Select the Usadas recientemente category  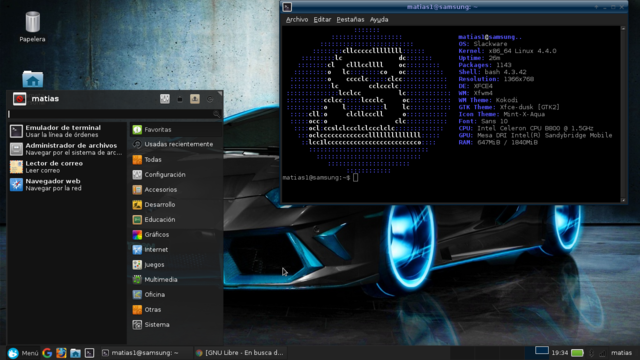tap(176, 144)
